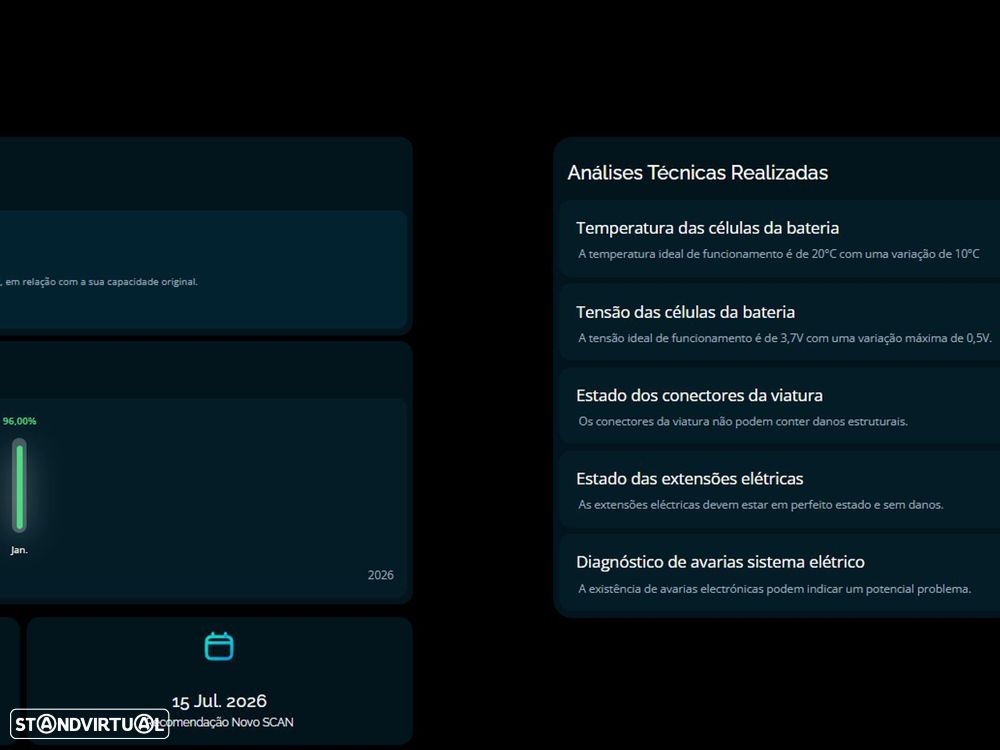The image size is (1000, 750).
Task: Select the 96,00% value label
Action: [19, 421]
